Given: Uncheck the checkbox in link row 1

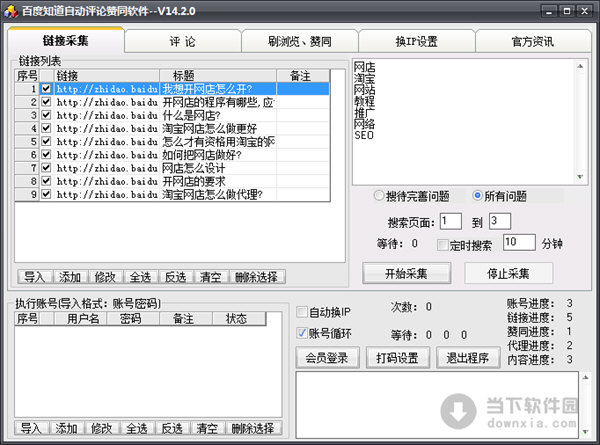Looking at the screenshot, I should pos(46,89).
